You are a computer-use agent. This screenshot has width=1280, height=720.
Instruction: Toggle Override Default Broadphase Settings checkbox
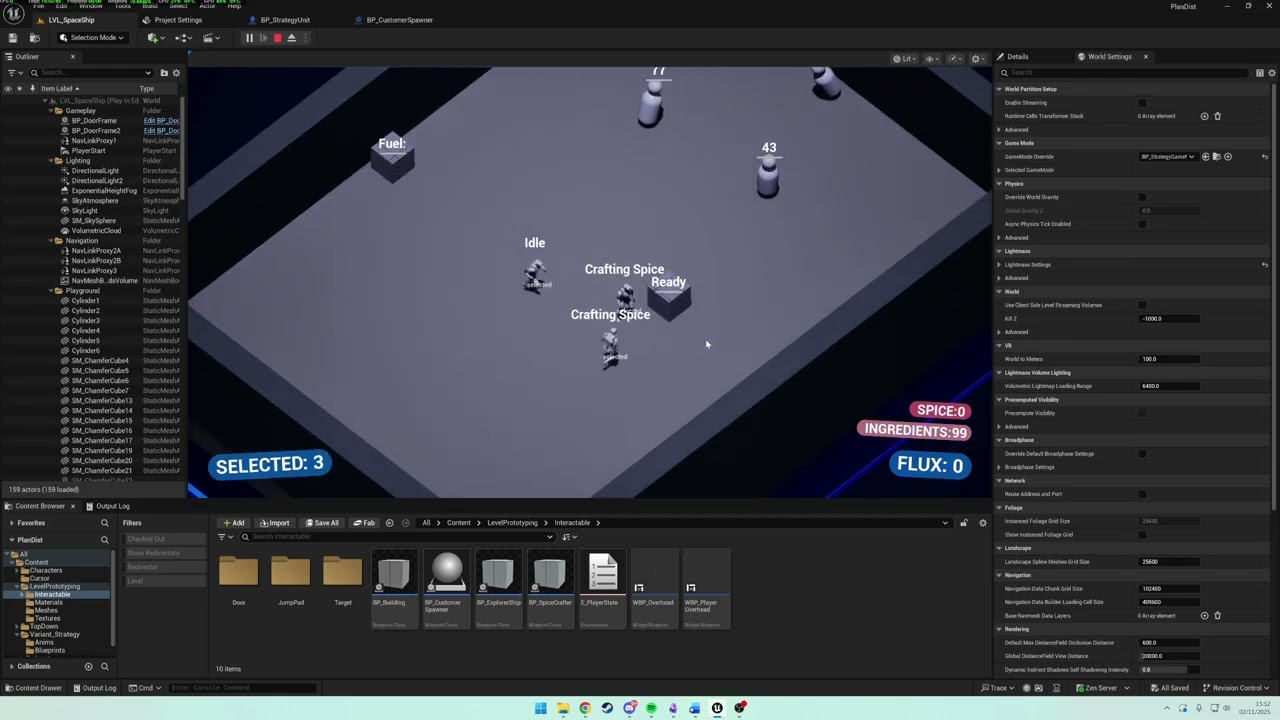(1142, 454)
